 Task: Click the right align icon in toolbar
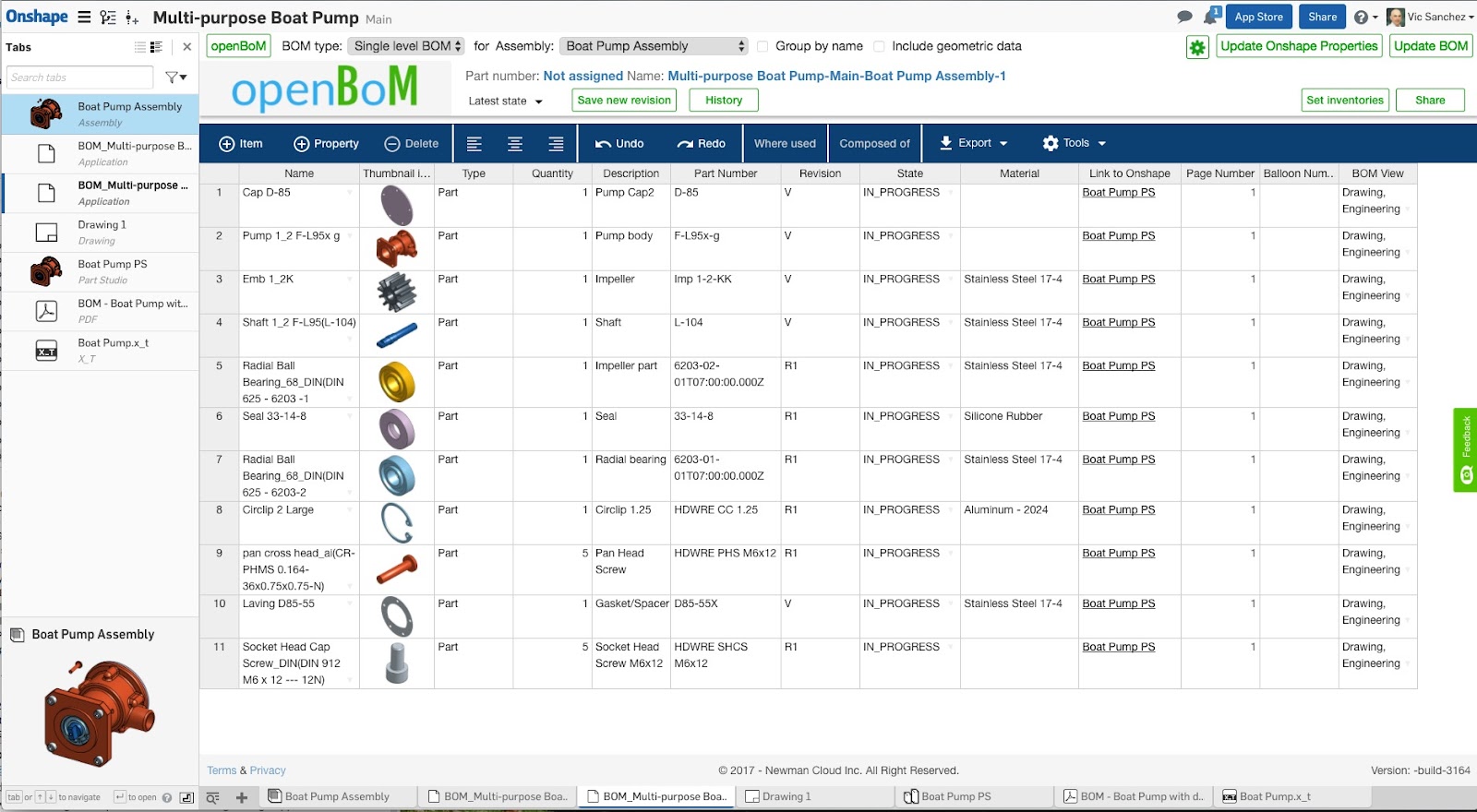(x=556, y=144)
